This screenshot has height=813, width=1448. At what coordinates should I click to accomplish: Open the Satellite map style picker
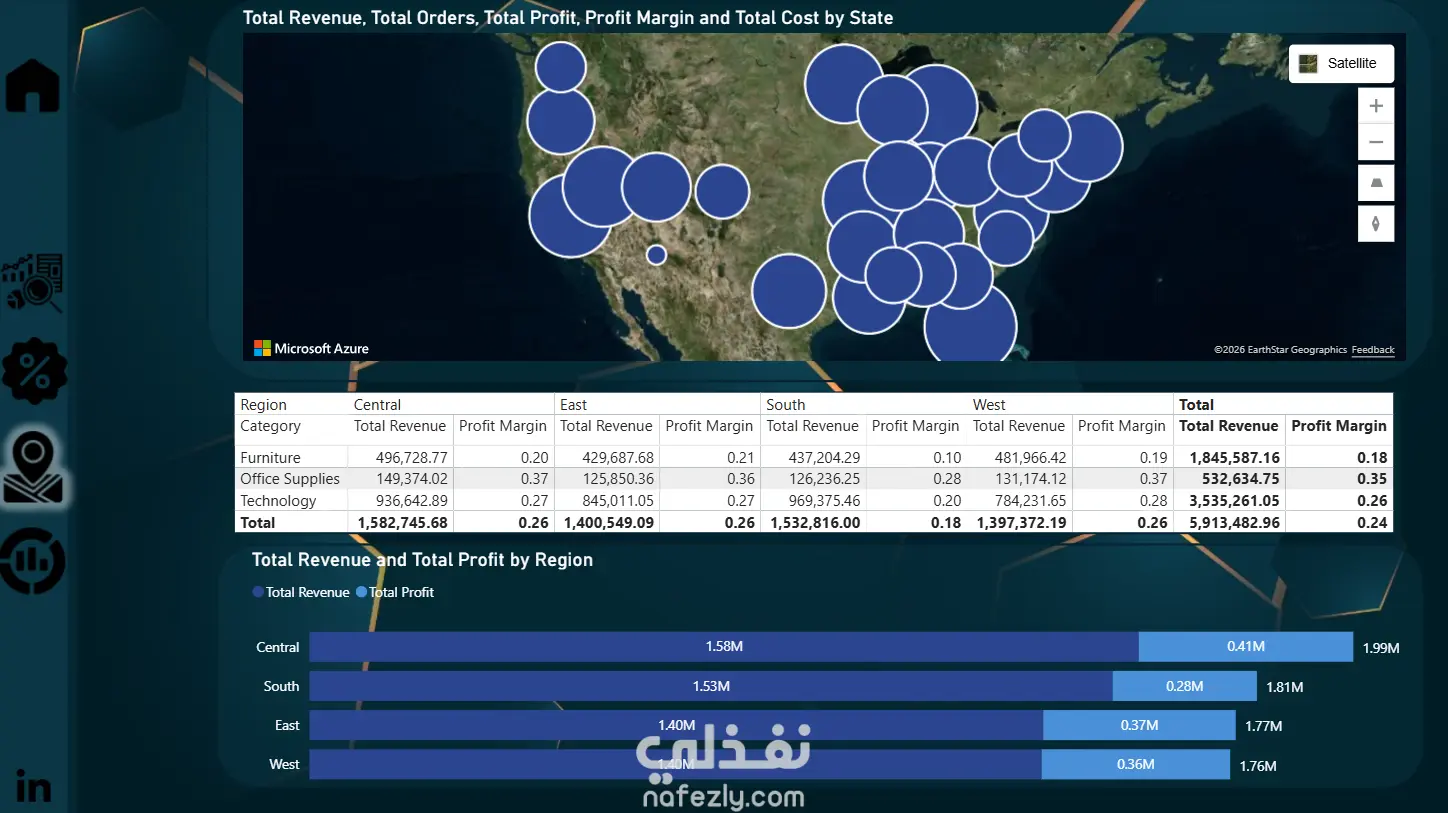click(x=1341, y=63)
